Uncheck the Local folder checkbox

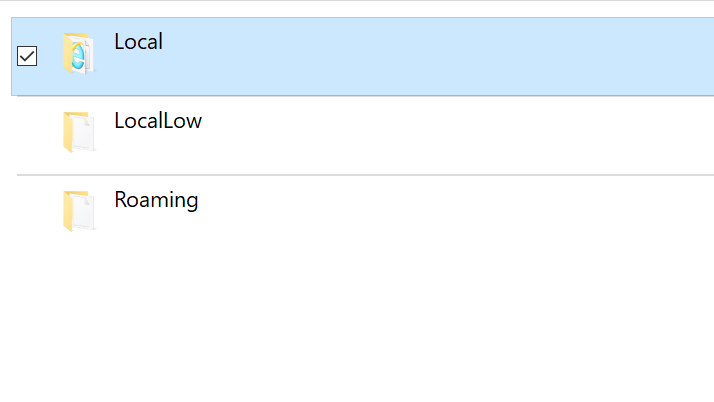[28, 56]
